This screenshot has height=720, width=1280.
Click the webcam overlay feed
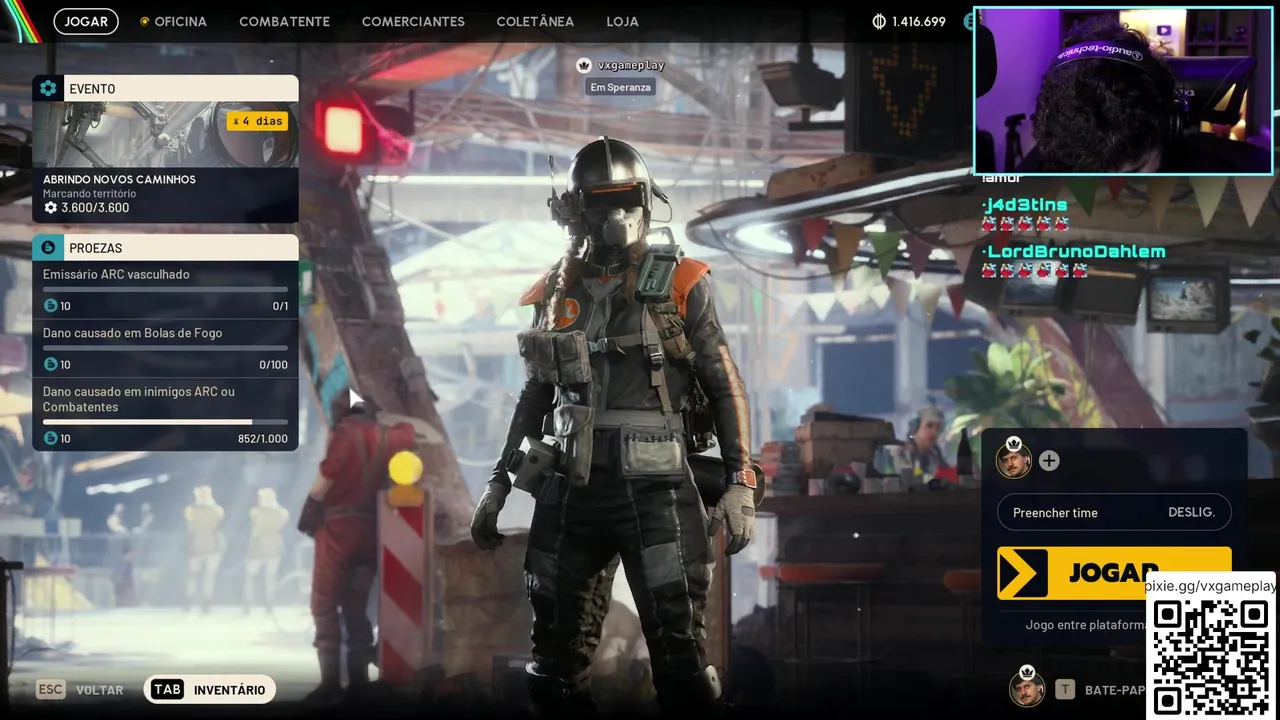click(x=1123, y=90)
